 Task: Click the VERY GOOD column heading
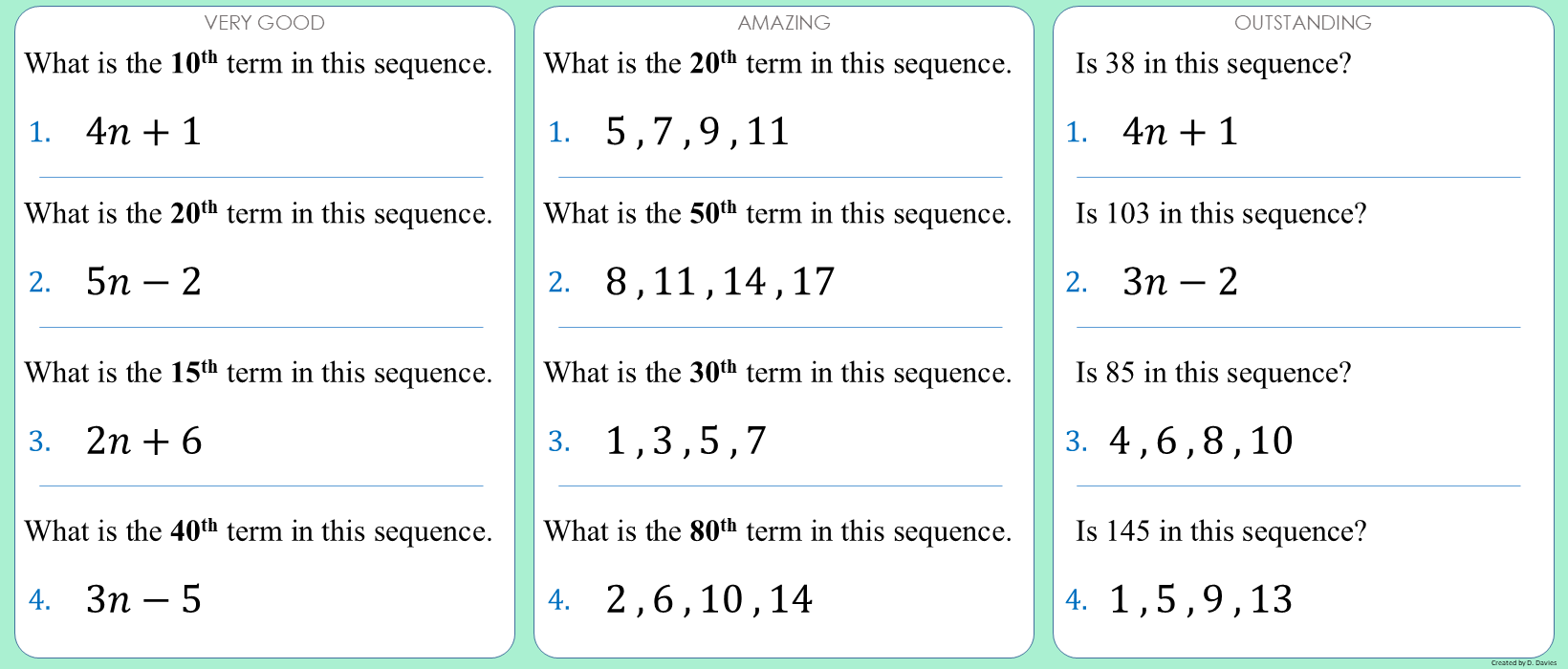click(x=264, y=23)
